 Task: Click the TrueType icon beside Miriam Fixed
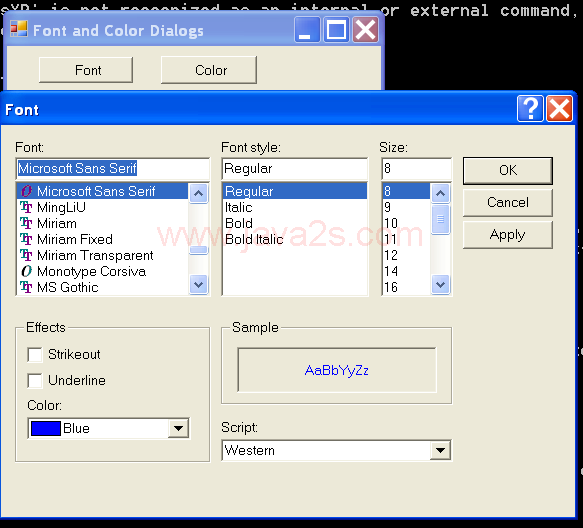click(x=26, y=239)
